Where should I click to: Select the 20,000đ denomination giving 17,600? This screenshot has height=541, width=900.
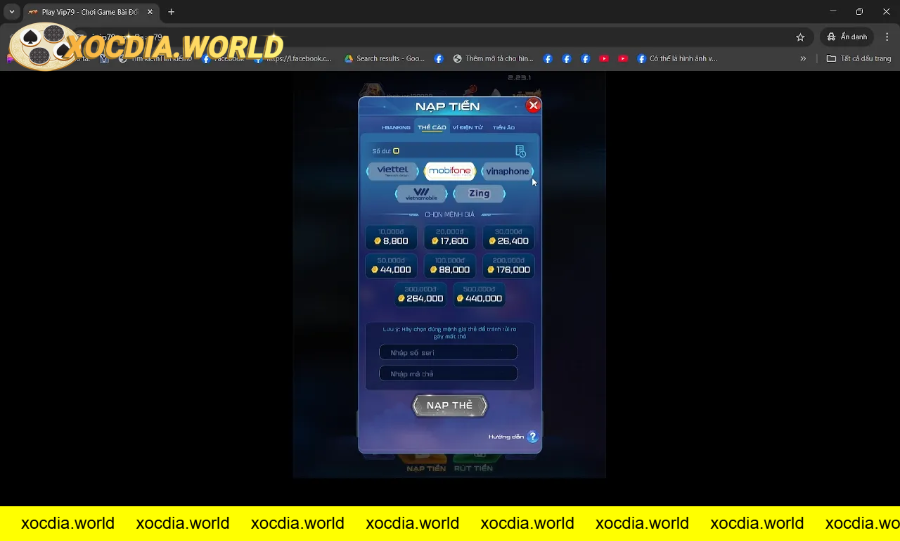click(x=450, y=237)
